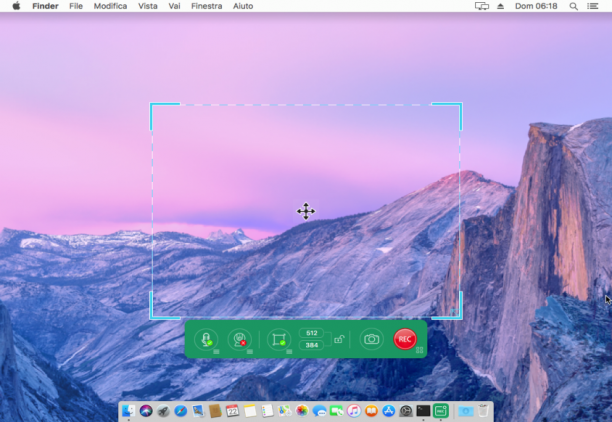Toggle the aspect ratio lock
Screen dimensions: 612x422
[339, 339]
